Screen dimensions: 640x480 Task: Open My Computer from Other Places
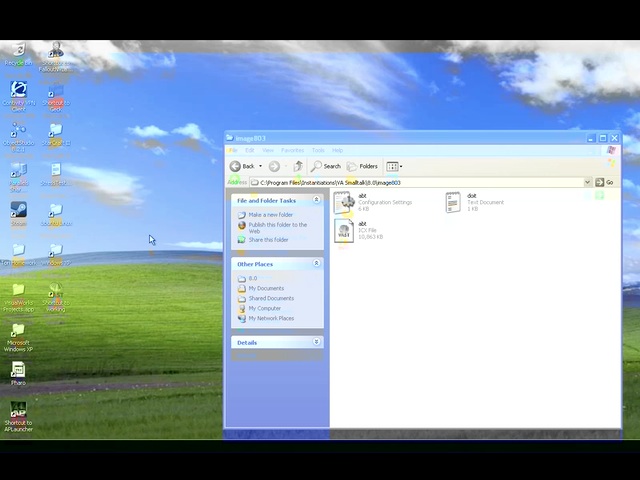coord(264,308)
